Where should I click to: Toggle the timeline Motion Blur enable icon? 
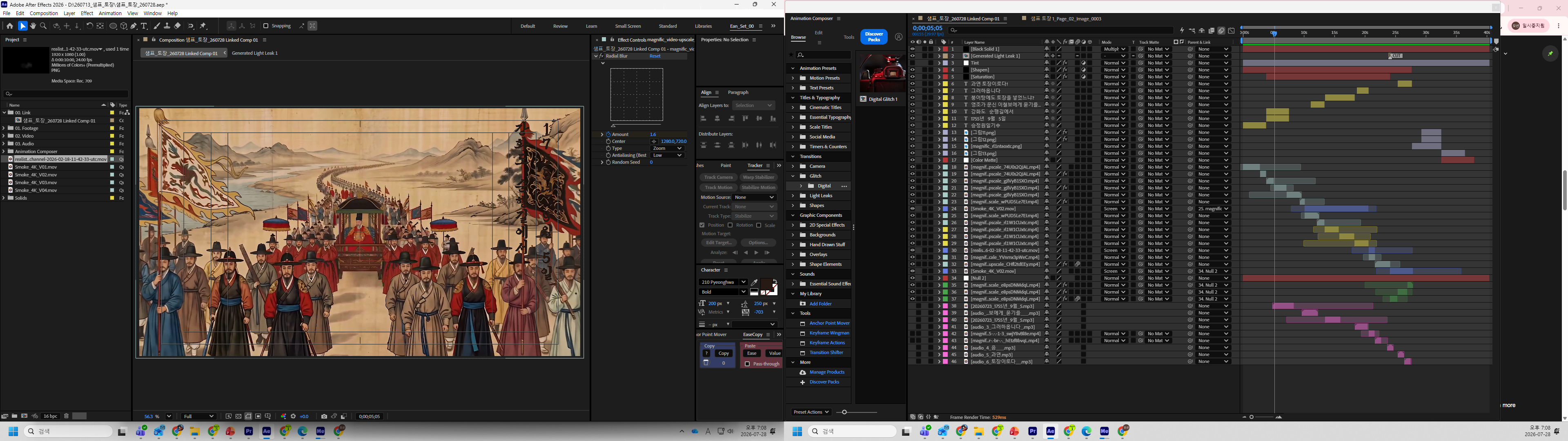click(x=1221, y=31)
